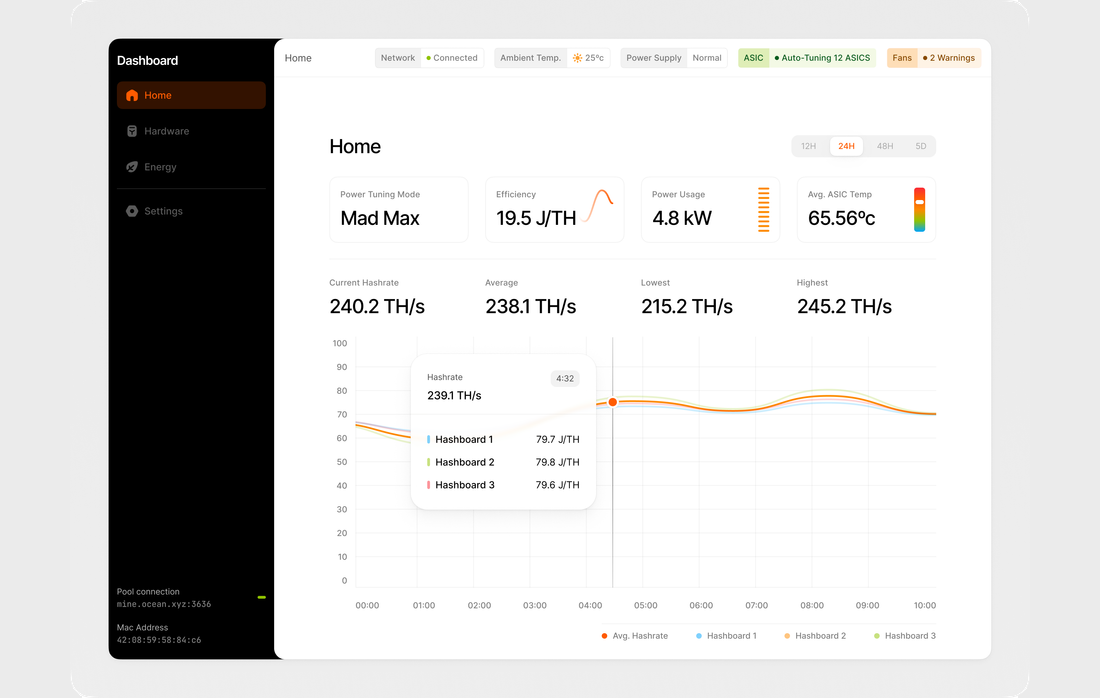1100x698 pixels.
Task: Select the orange data point marker on the hashrate chart
Action: pos(612,402)
